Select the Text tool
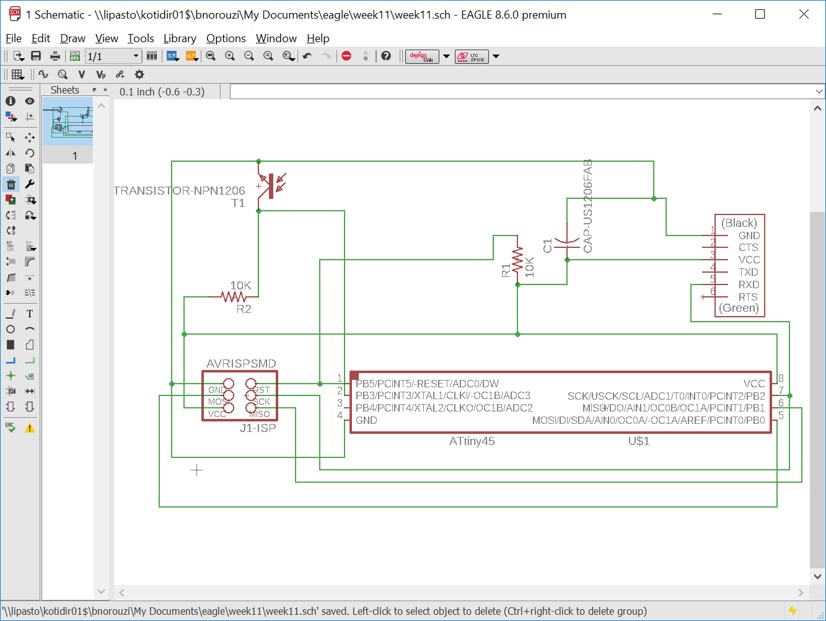Screen dimensions: 826x621 [x=30, y=314]
